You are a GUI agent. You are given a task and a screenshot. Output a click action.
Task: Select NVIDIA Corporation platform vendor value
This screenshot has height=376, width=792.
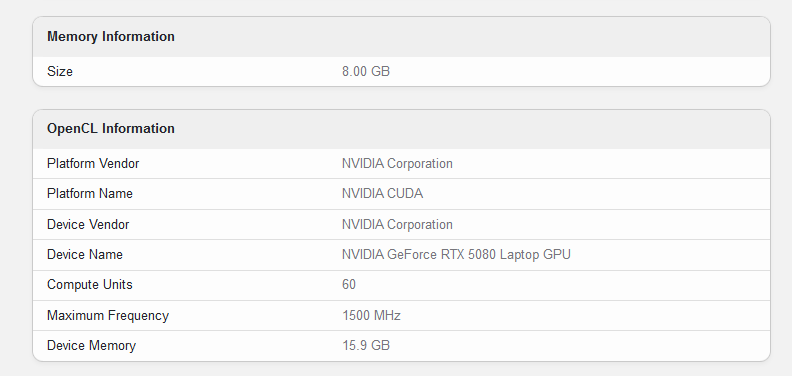[397, 164]
